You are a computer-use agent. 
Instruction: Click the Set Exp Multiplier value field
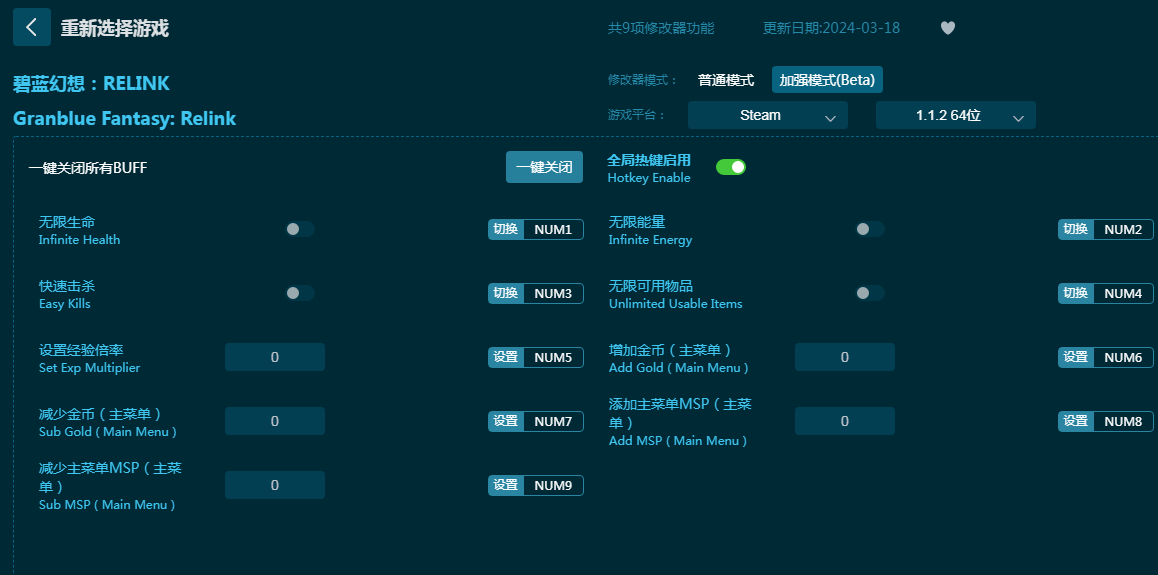point(275,357)
